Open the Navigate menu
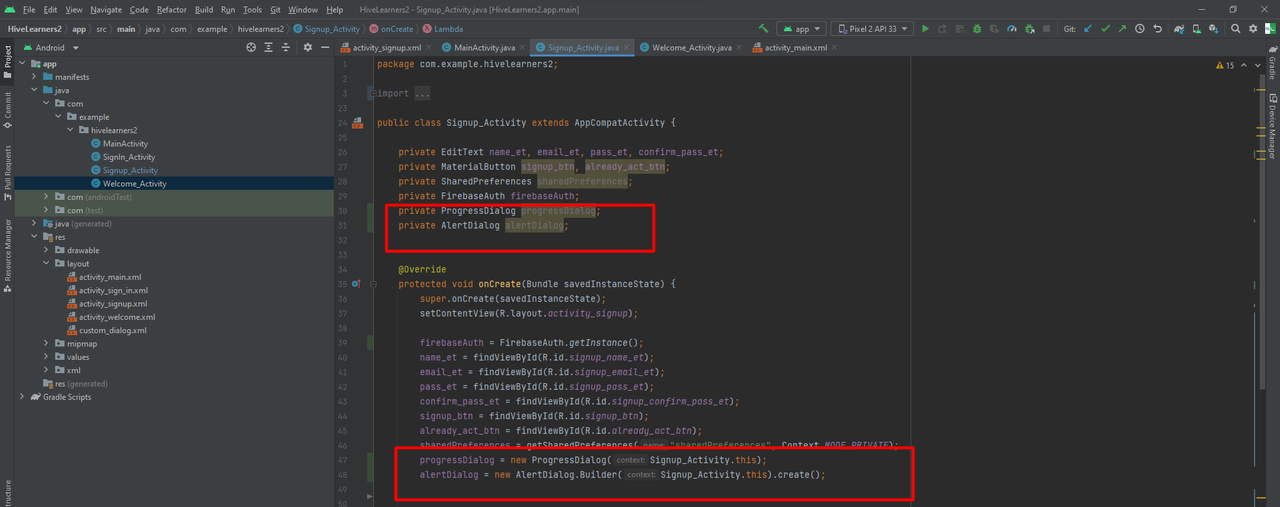 pos(106,9)
